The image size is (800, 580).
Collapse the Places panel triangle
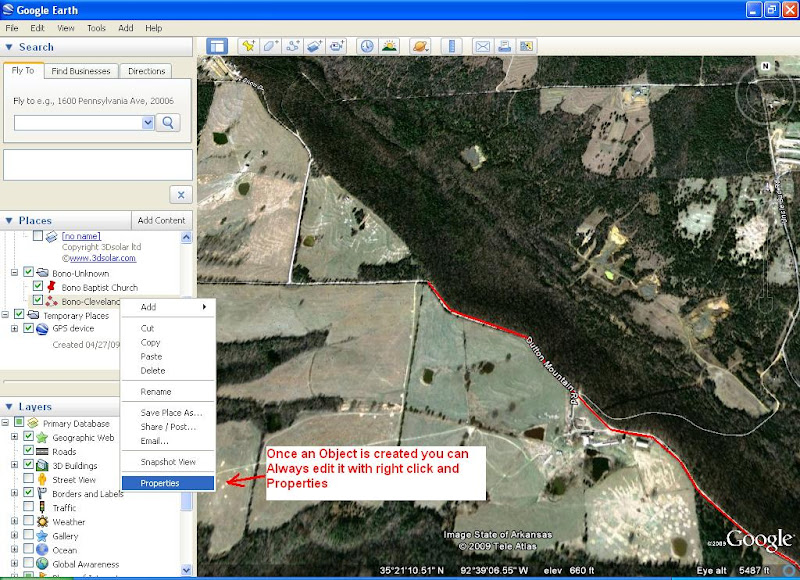point(9,220)
